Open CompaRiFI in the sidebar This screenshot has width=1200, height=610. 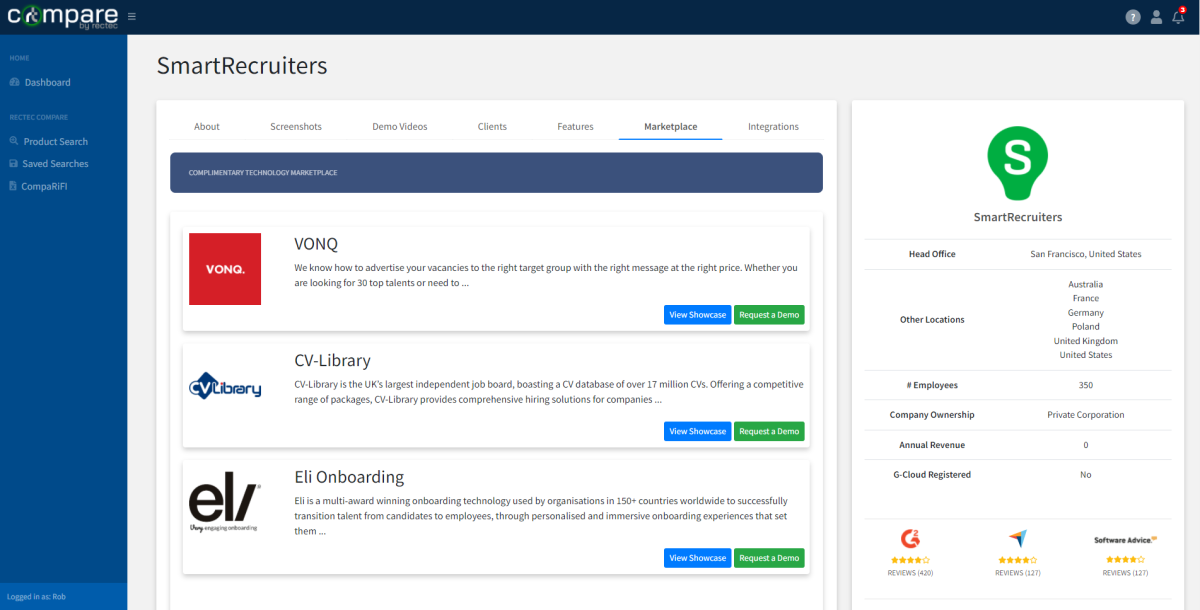[44, 186]
